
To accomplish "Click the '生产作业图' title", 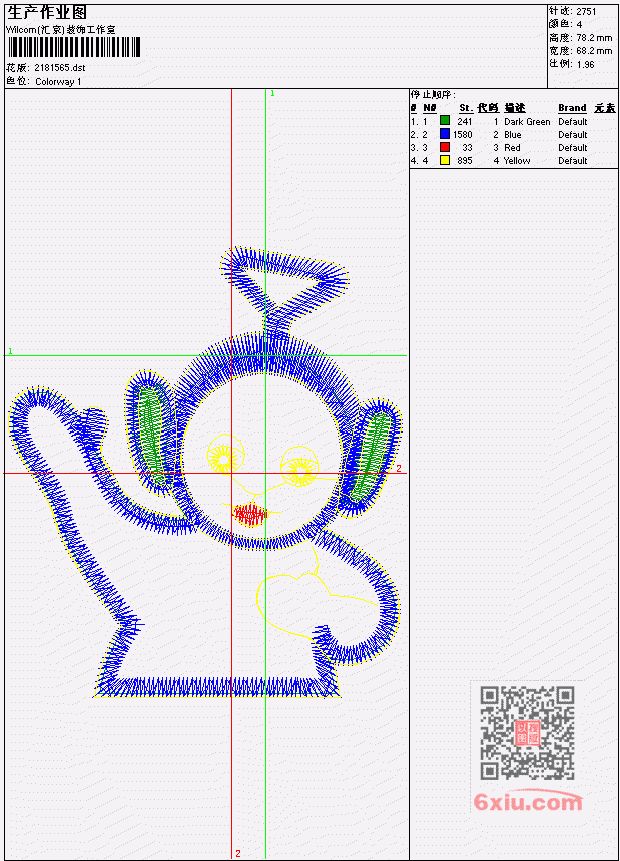I will [x=47, y=12].
